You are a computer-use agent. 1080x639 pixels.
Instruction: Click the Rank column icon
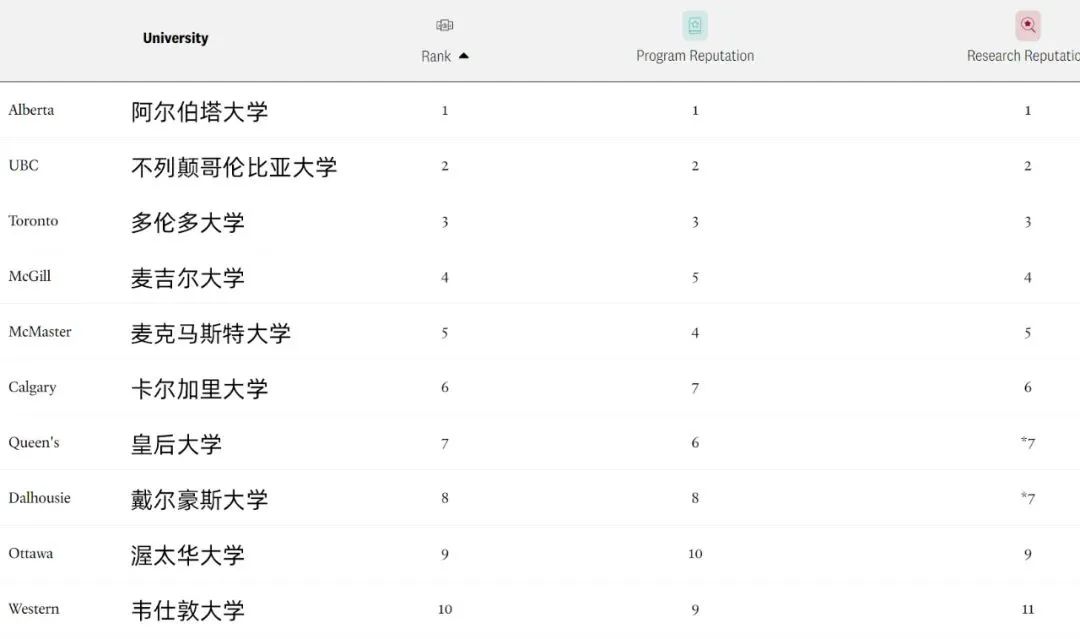tap(445, 25)
